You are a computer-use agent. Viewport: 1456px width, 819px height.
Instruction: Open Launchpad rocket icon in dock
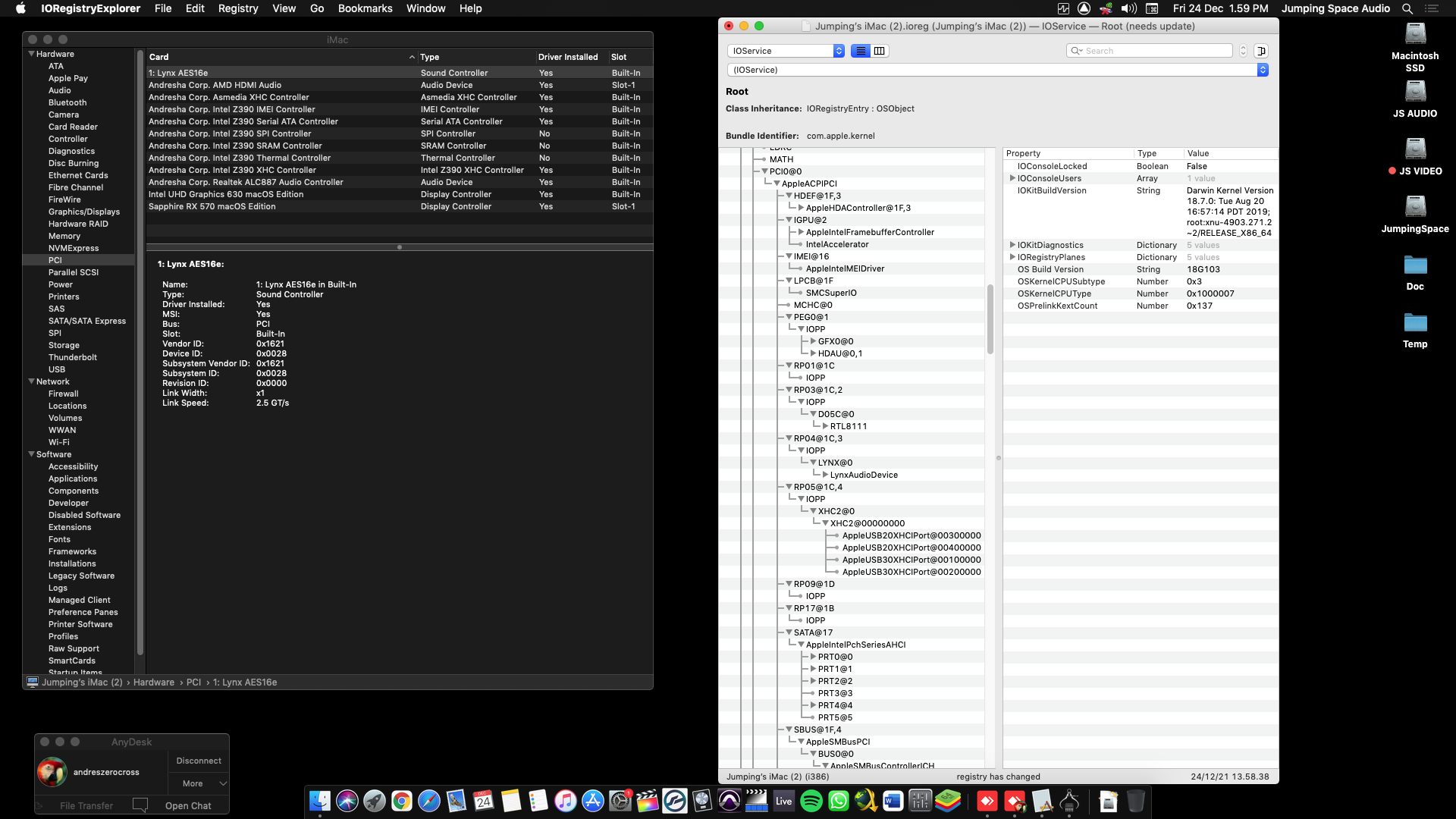375,801
